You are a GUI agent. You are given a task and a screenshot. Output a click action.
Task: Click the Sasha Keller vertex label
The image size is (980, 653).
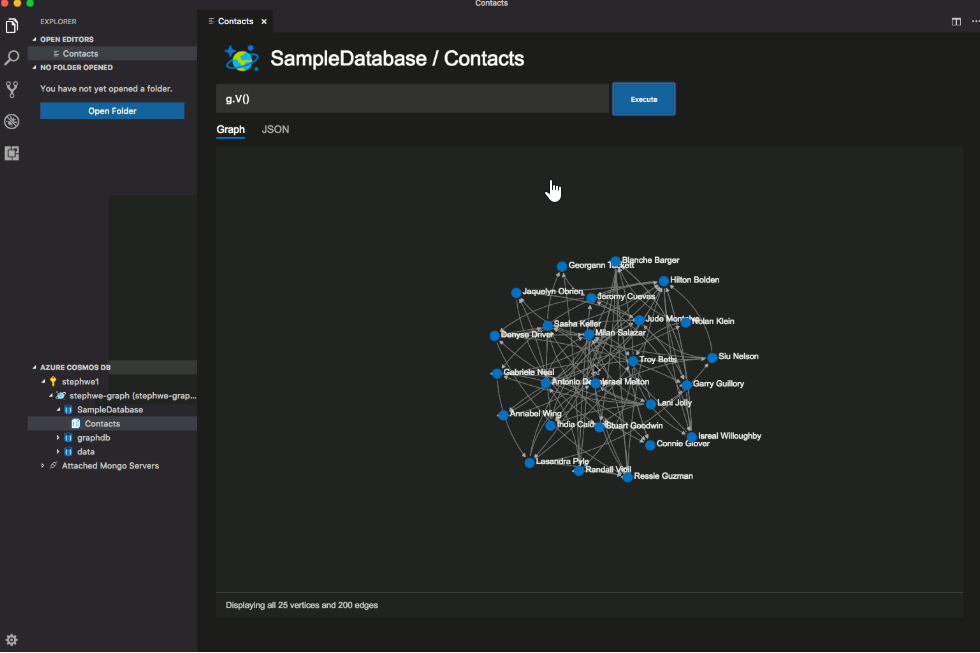pyautogui.click(x=577, y=324)
